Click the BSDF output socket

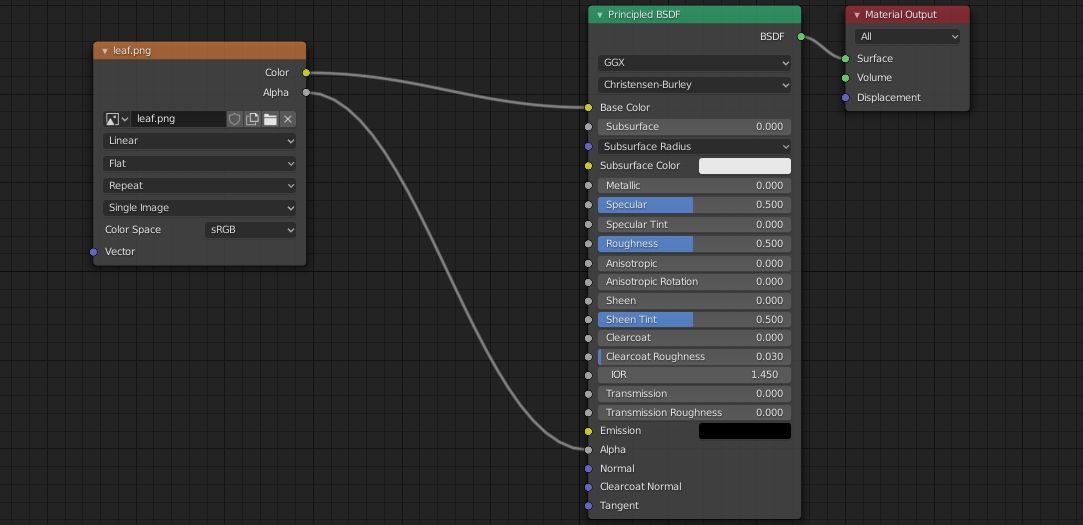(x=801, y=37)
